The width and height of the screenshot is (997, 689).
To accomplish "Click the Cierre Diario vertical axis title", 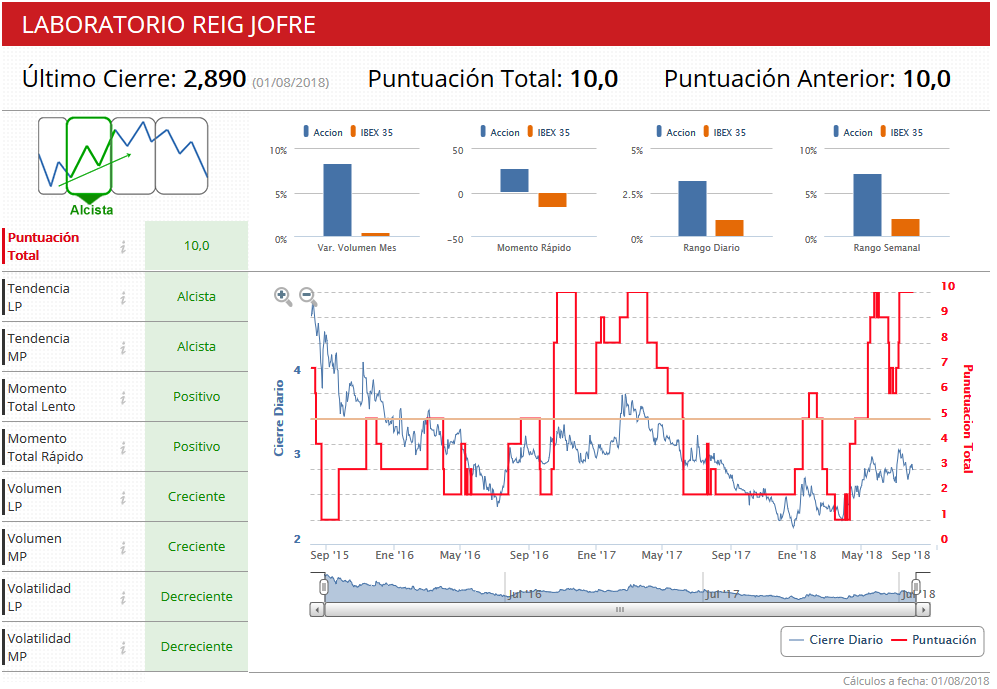I will pos(278,418).
